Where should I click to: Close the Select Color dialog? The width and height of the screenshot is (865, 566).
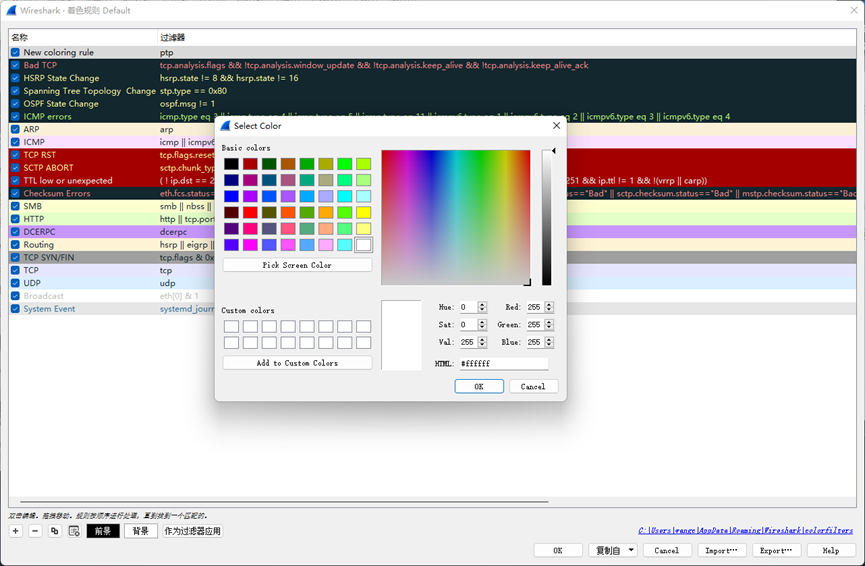[556, 126]
